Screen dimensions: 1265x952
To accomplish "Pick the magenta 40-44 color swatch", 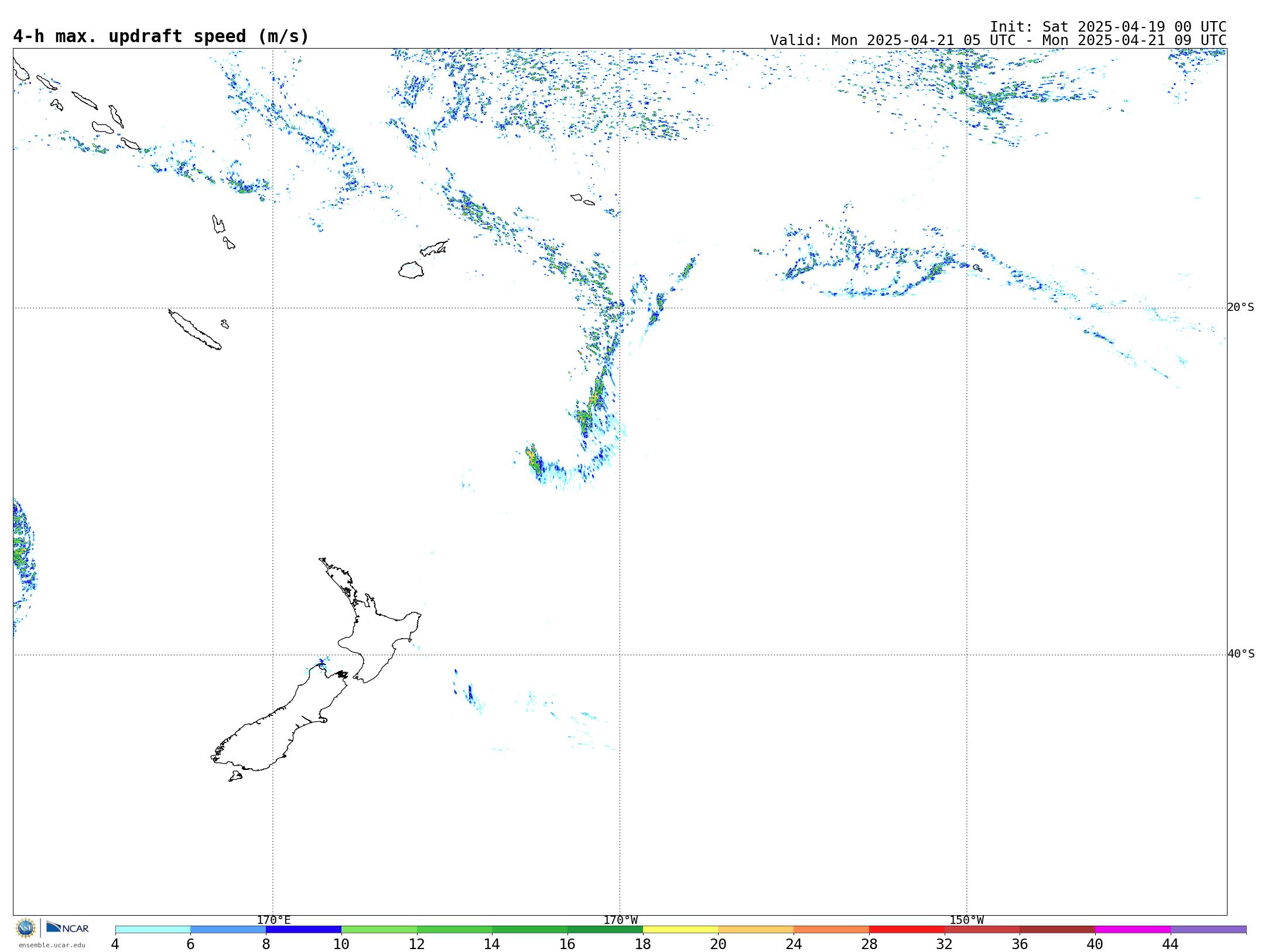I will point(1133,930).
